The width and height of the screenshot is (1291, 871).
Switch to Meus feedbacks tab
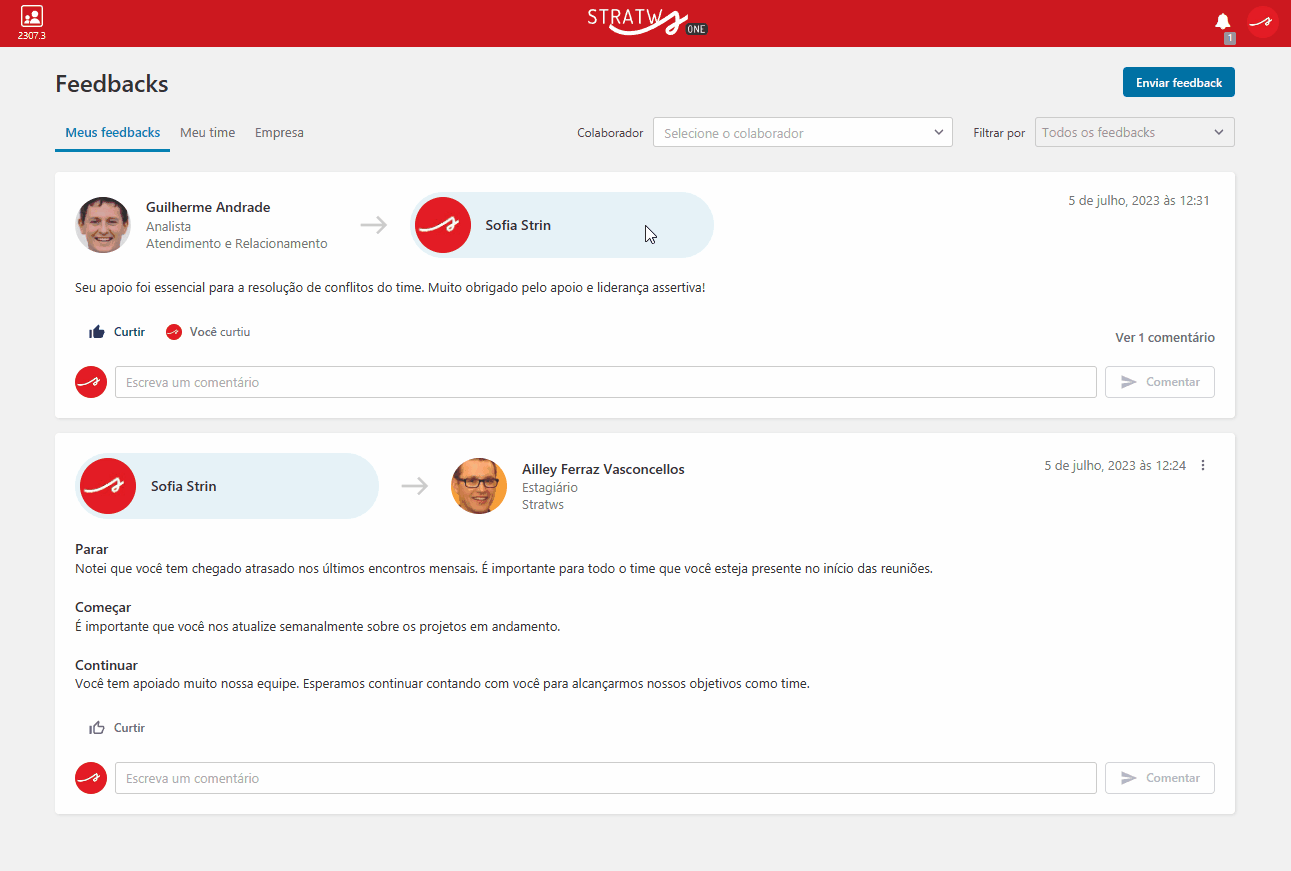click(112, 133)
